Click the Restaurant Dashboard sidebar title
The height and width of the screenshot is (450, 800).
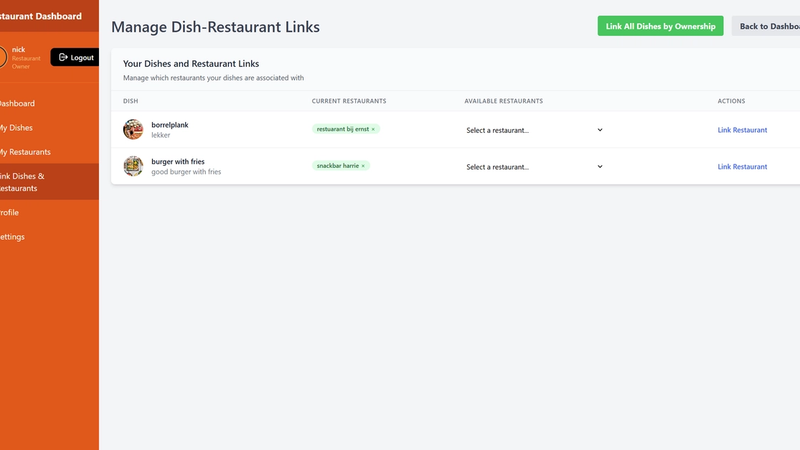tap(41, 16)
